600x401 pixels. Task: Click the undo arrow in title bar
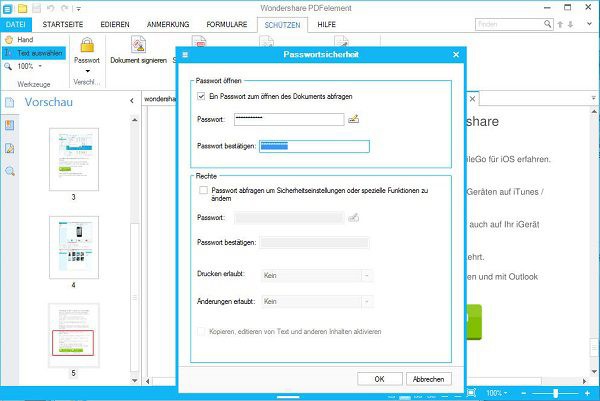50,8
